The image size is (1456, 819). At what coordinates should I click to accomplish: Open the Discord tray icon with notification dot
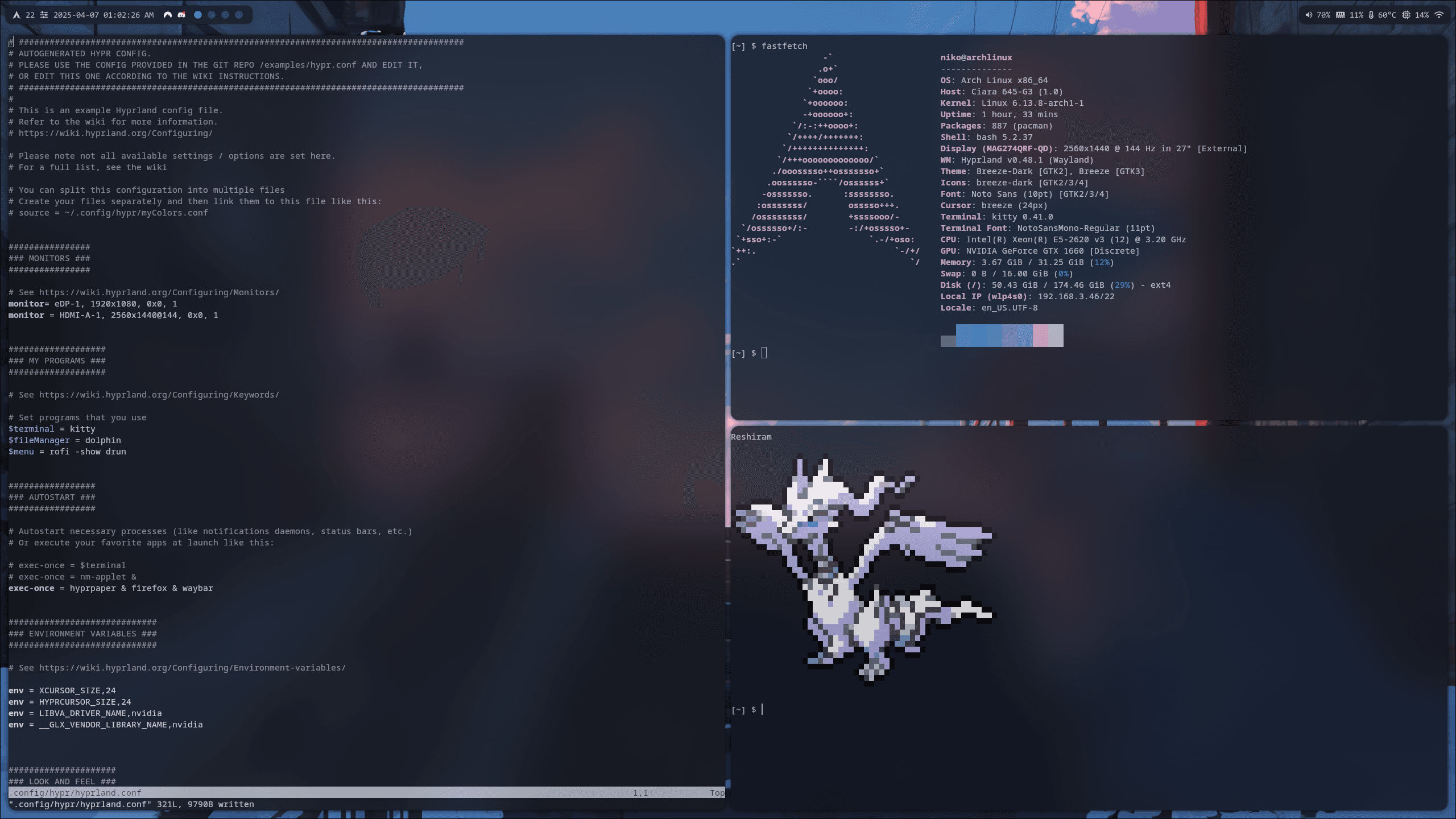181,15
